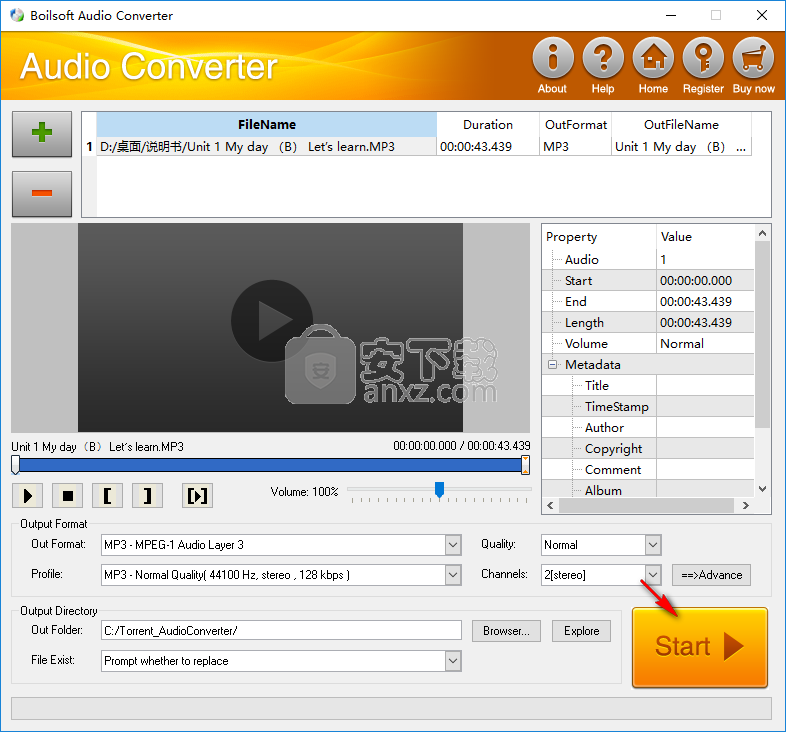Viewport: 786px width, 732px height.
Task: Add a file with the green plus button
Action: (x=42, y=134)
